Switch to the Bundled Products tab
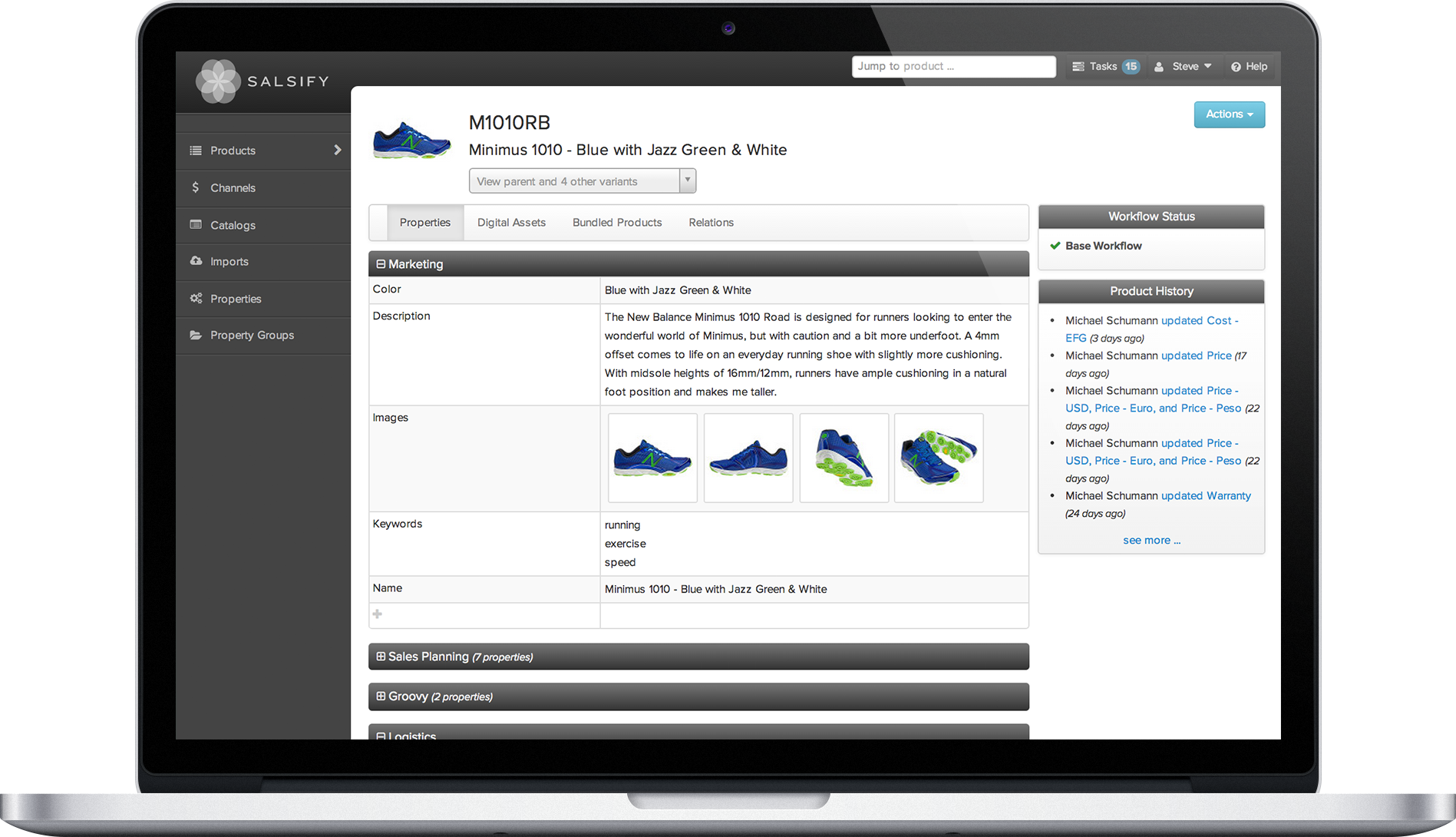This screenshot has height=837, width=1456. tap(617, 223)
